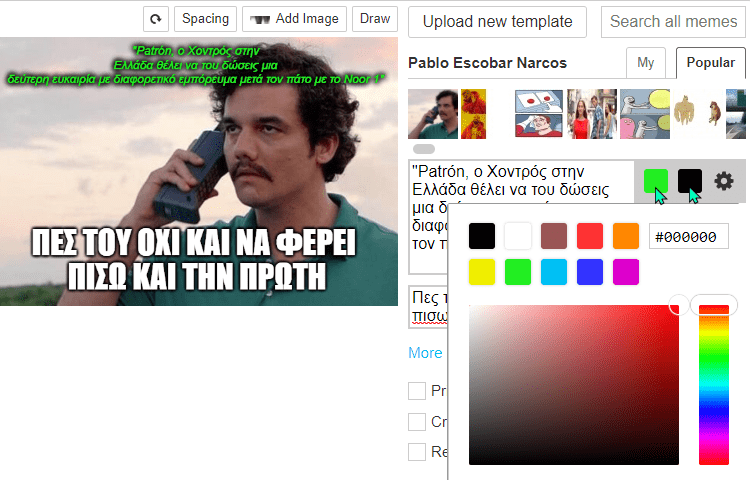This screenshot has height=480, width=750.
Task: Pick the green preset color
Action: [518, 272]
